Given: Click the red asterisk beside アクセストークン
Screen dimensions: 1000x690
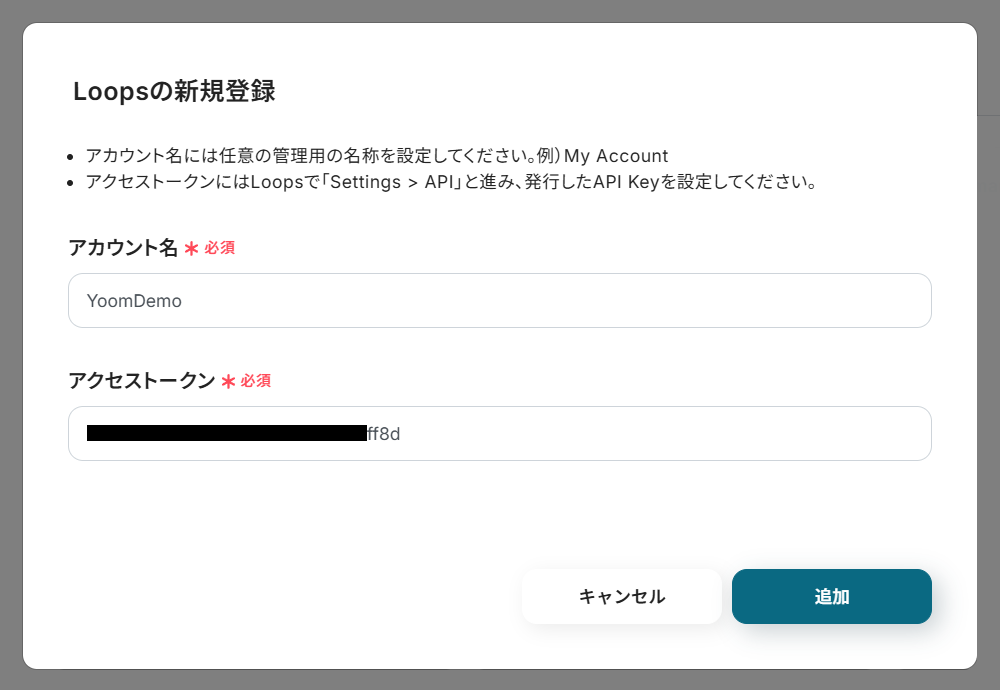Looking at the screenshot, I should click(228, 382).
